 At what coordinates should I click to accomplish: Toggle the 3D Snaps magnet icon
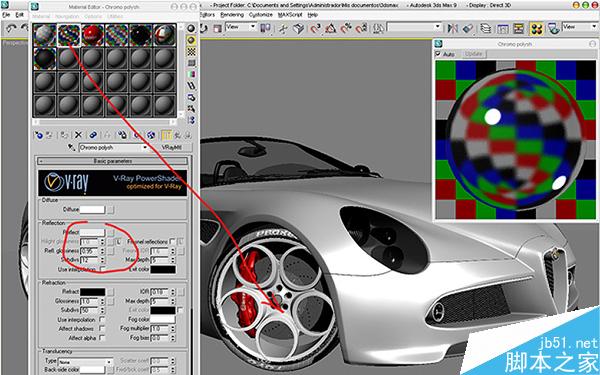(x=315, y=28)
